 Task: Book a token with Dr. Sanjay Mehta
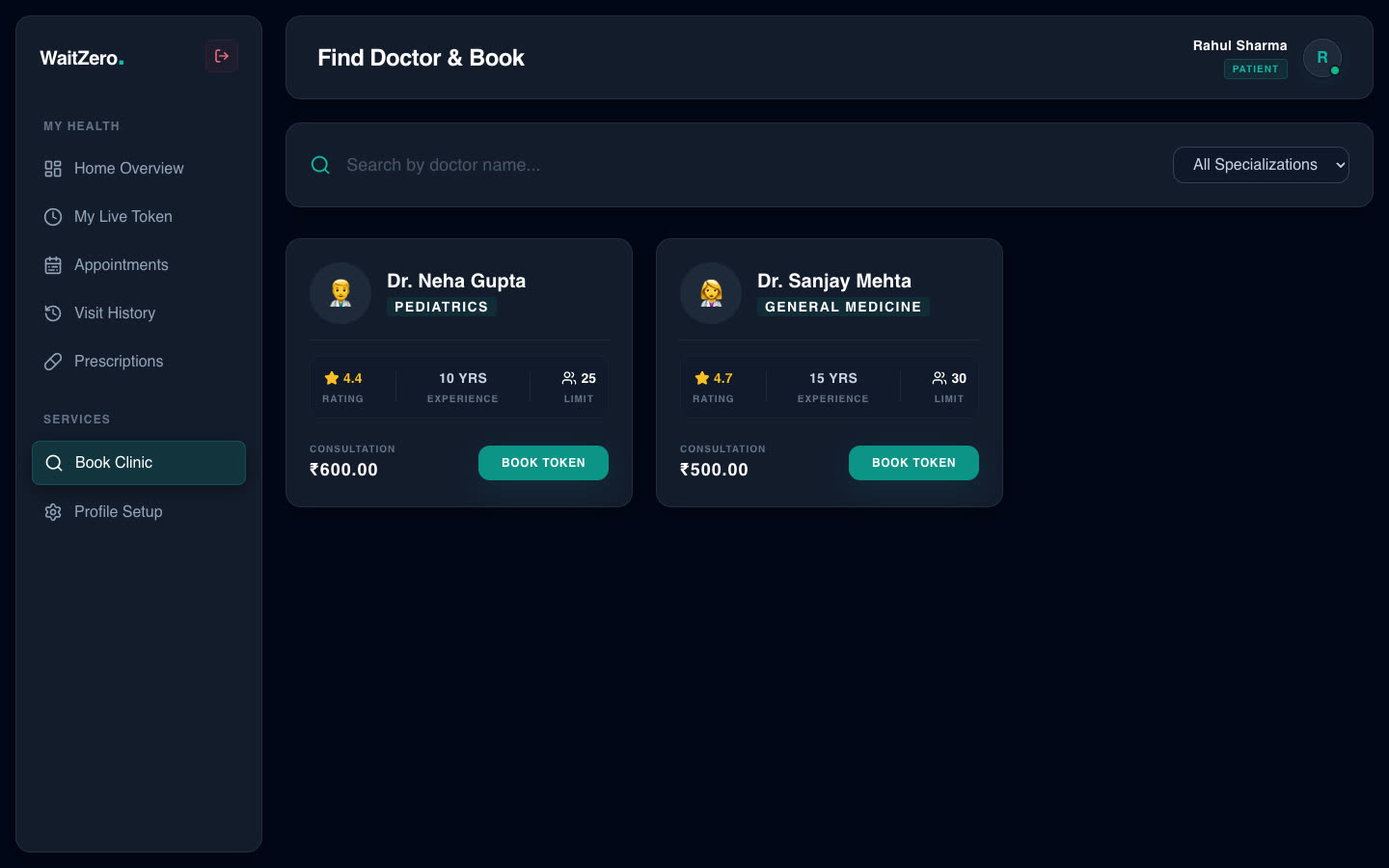coord(913,463)
